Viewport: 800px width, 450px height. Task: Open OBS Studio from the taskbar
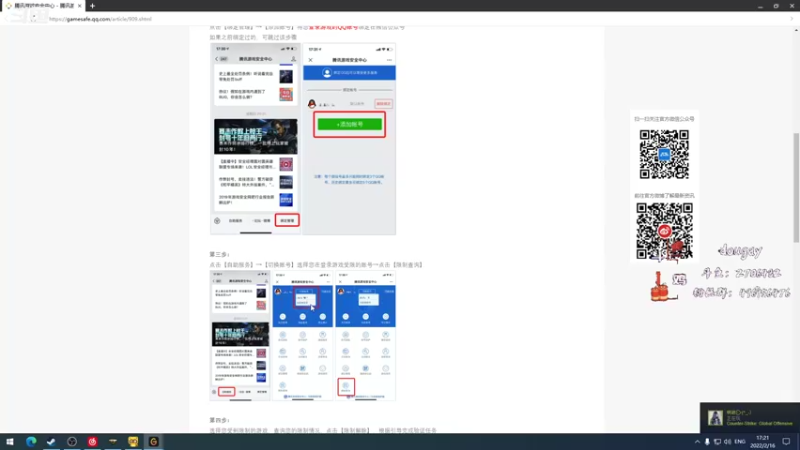click(x=72, y=442)
